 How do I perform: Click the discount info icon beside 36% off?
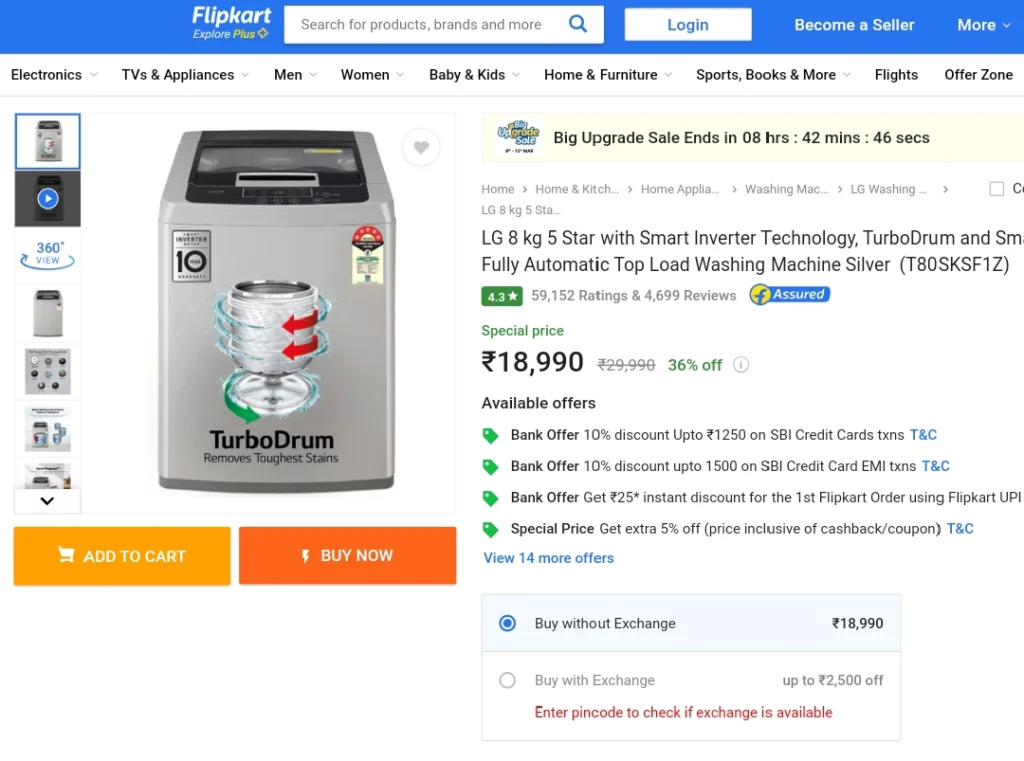(741, 364)
